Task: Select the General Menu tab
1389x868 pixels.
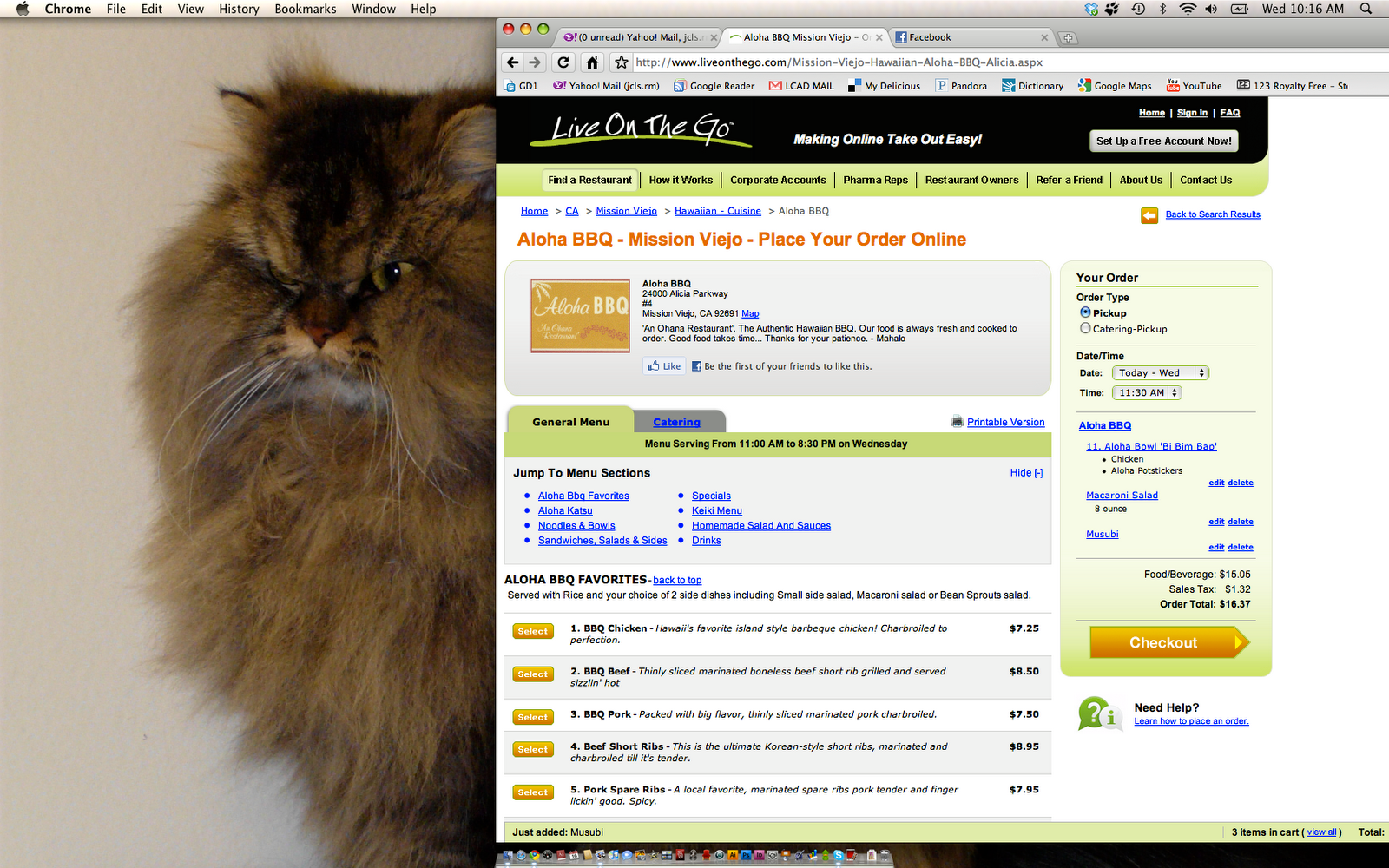Action: pos(570,422)
